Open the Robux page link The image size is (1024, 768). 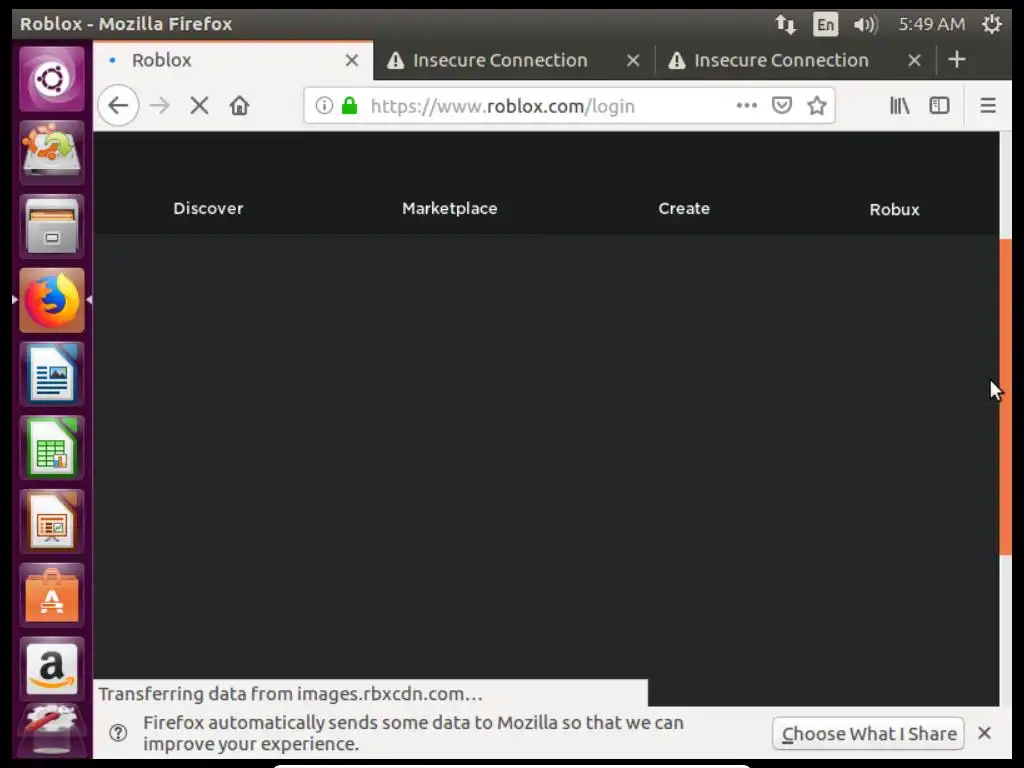click(x=894, y=209)
